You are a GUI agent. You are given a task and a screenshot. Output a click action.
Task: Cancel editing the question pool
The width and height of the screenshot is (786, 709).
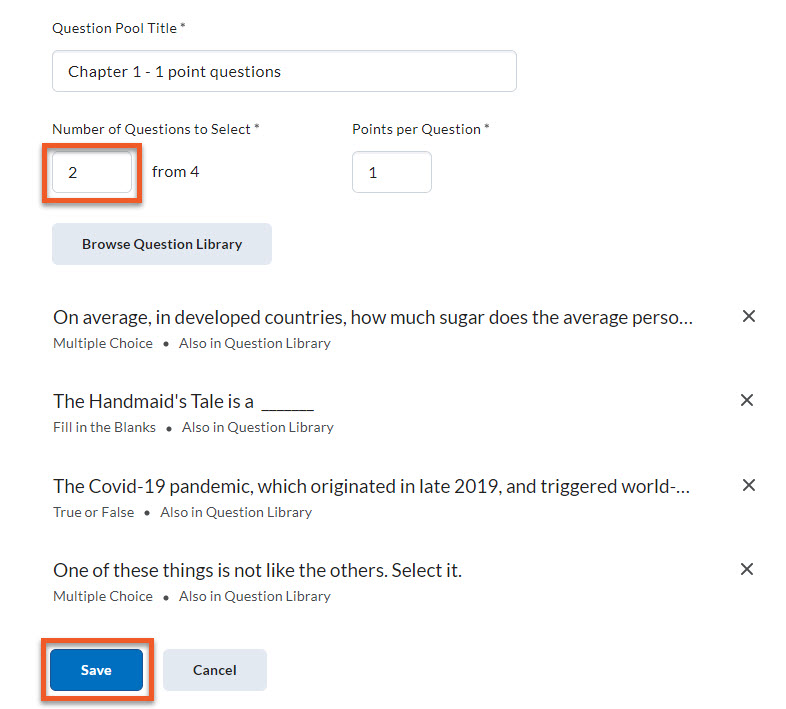coord(215,670)
